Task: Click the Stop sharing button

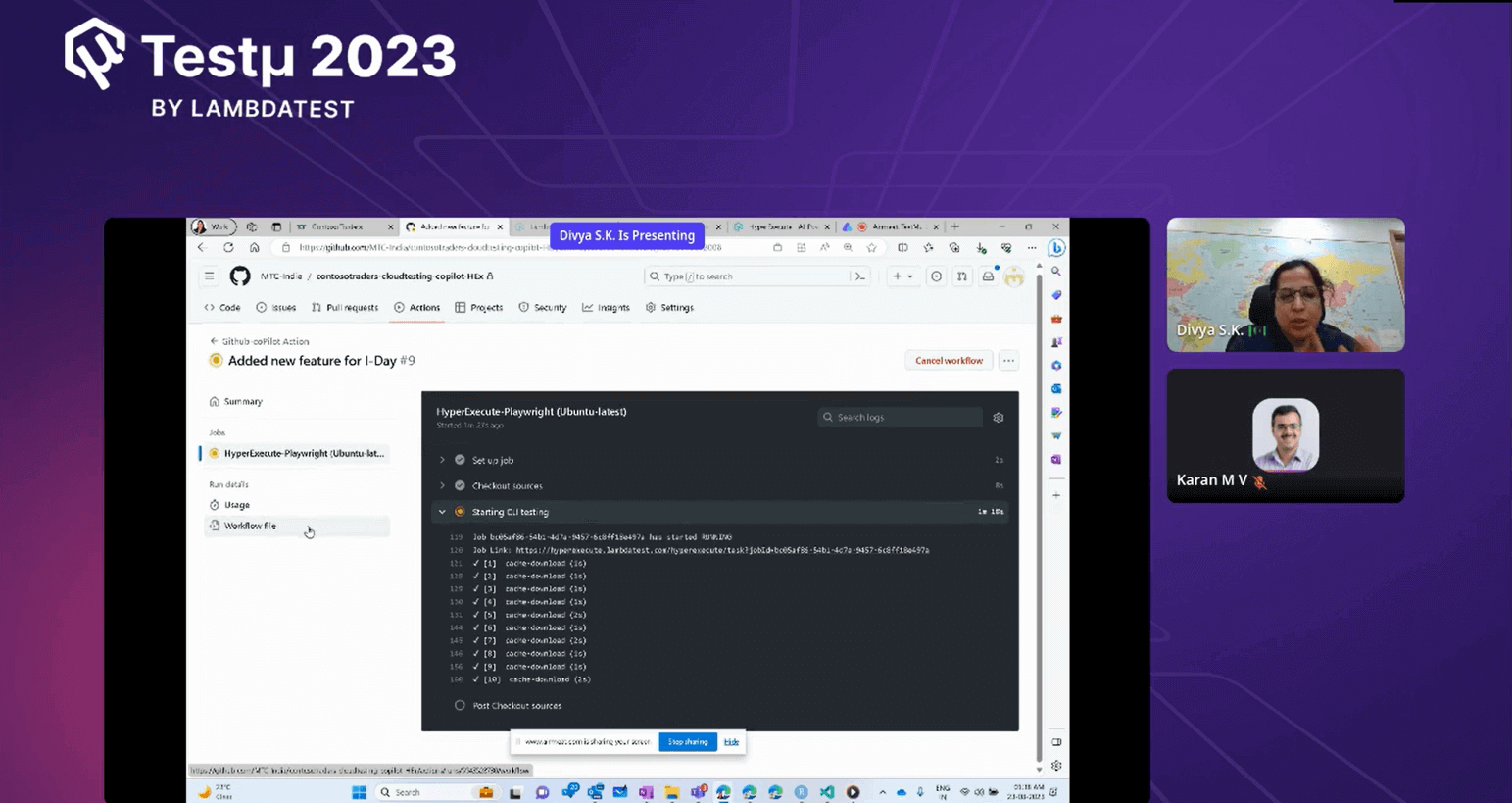Action: click(x=688, y=742)
